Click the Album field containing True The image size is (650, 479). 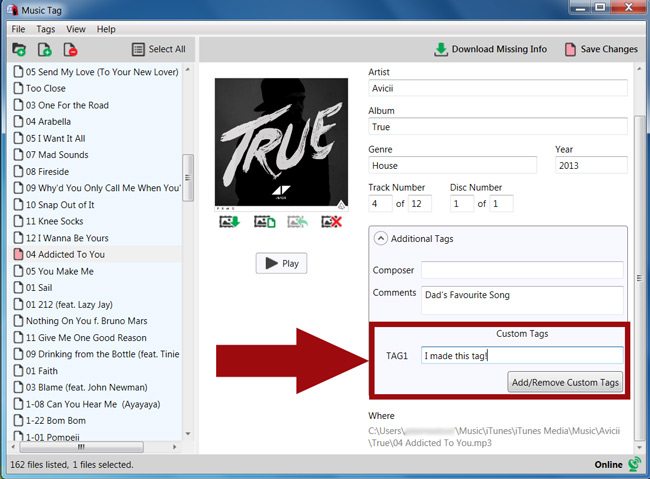pos(498,127)
